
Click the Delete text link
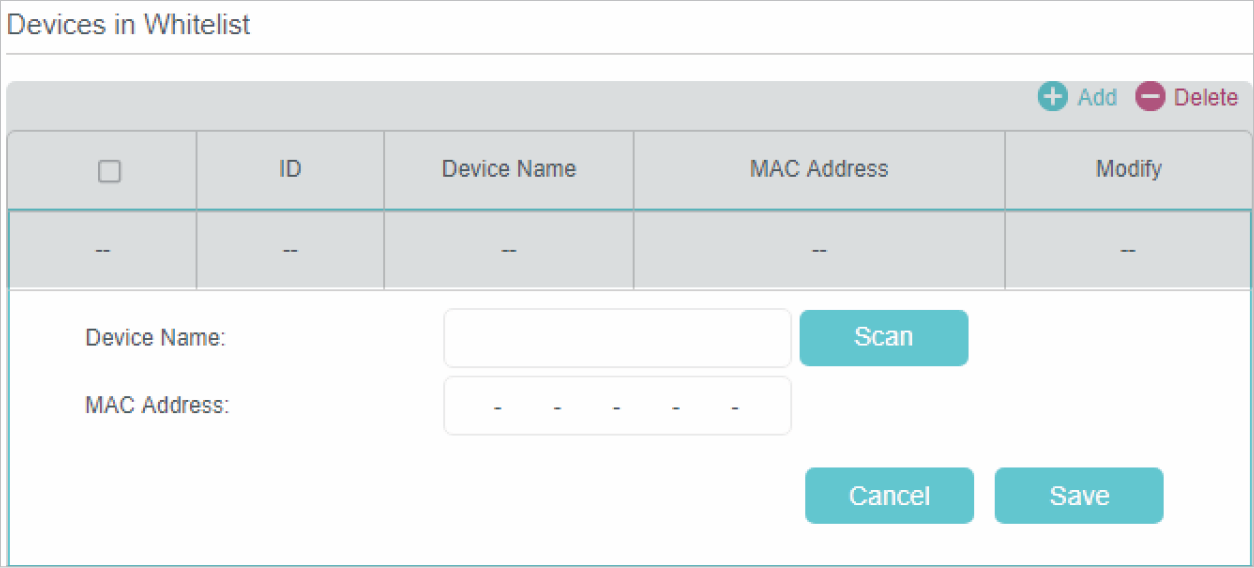click(1205, 97)
